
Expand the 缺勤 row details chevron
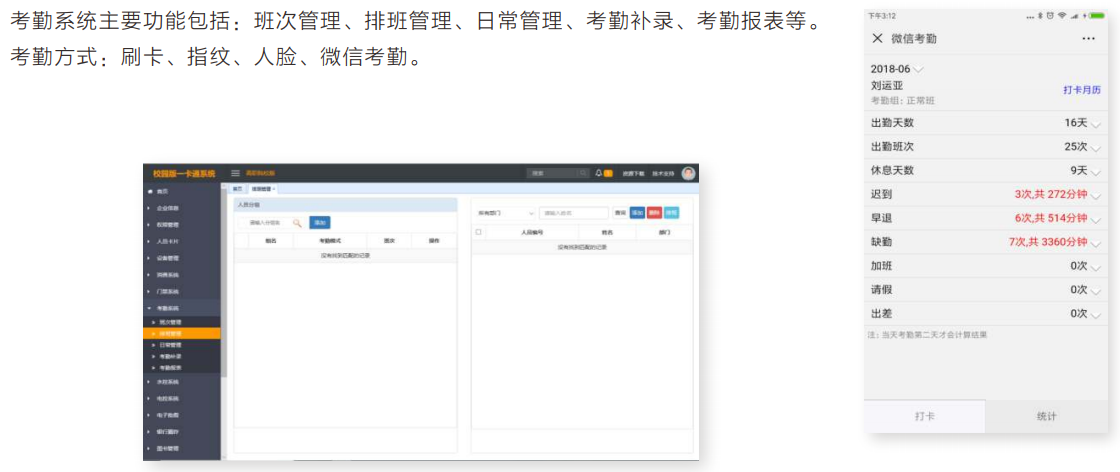pos(1096,242)
